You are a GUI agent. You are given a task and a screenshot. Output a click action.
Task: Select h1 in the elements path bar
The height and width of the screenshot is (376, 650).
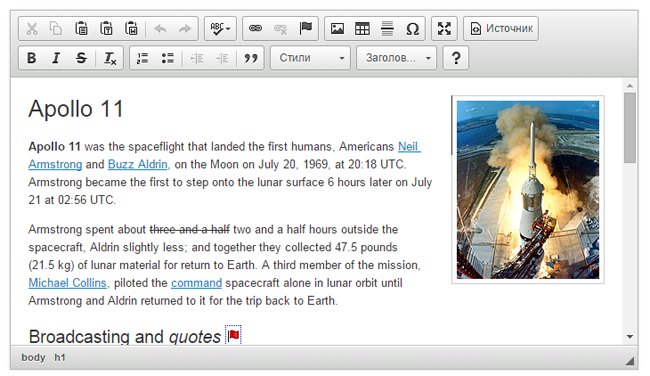point(60,357)
